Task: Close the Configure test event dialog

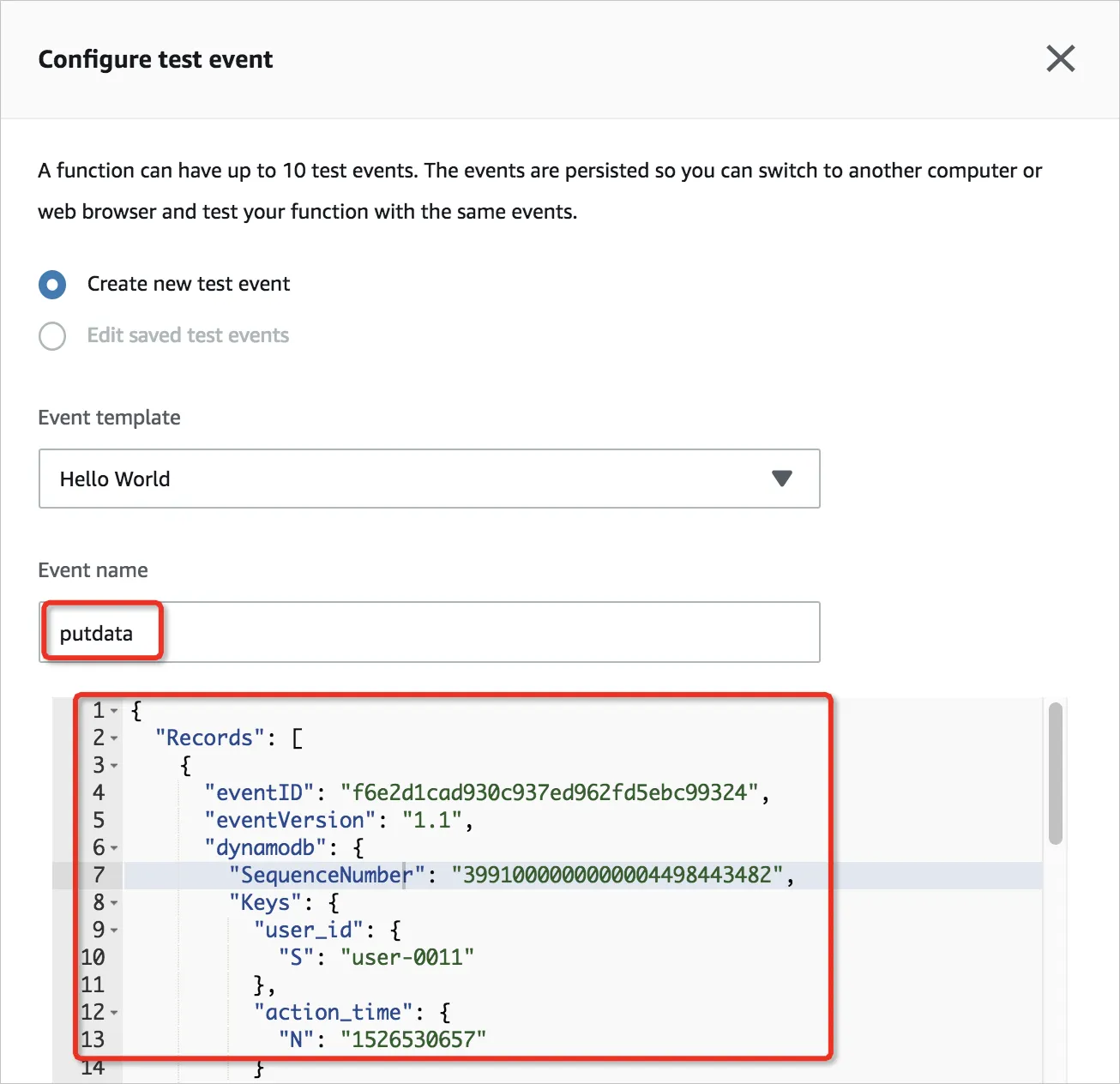Action: [x=1060, y=59]
